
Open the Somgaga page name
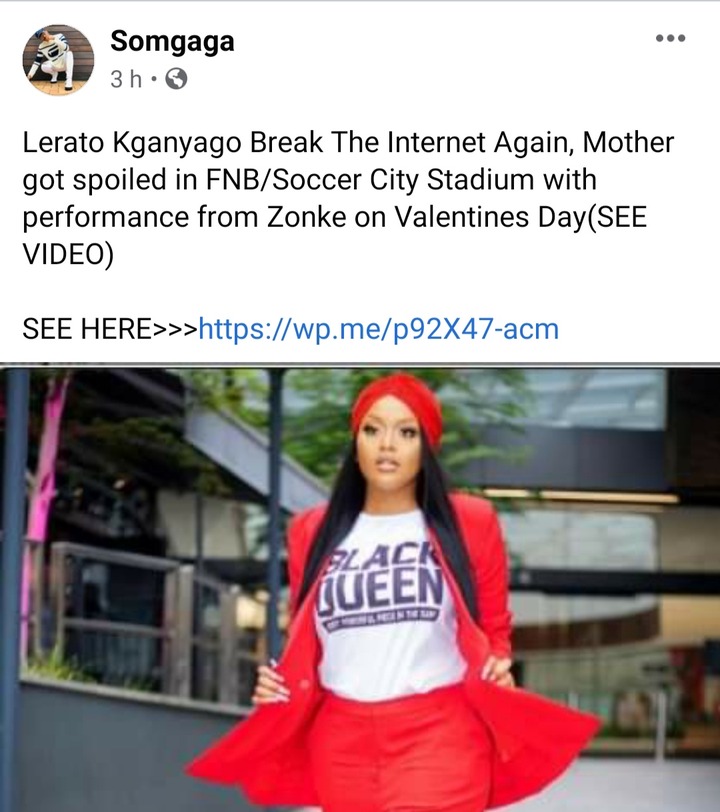pyautogui.click(x=172, y=41)
